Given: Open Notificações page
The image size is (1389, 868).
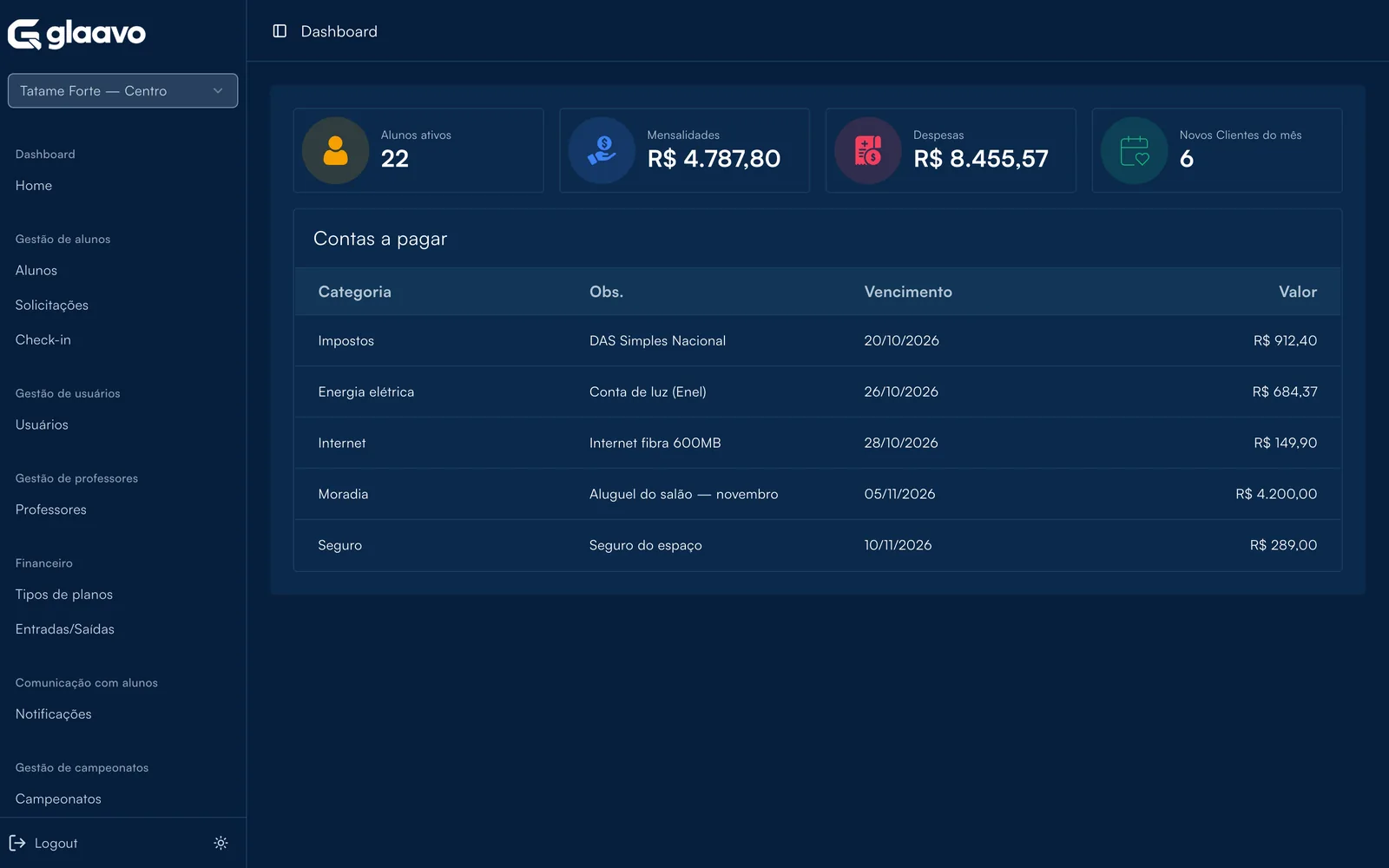Looking at the screenshot, I should click(54, 714).
